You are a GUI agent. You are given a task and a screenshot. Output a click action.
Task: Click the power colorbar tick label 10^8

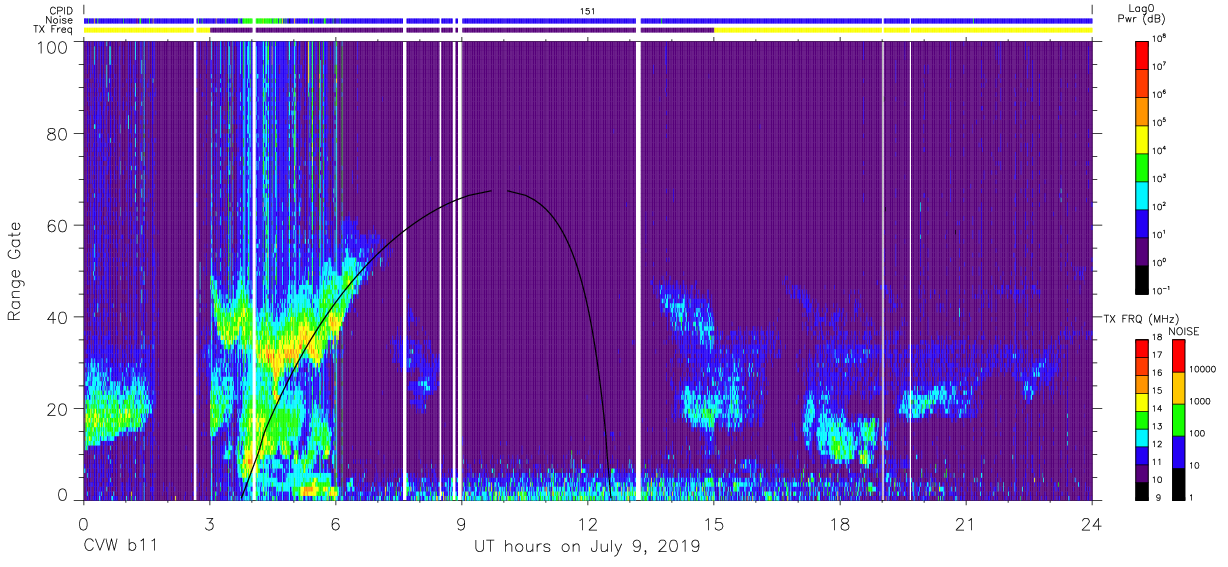tap(1160, 39)
